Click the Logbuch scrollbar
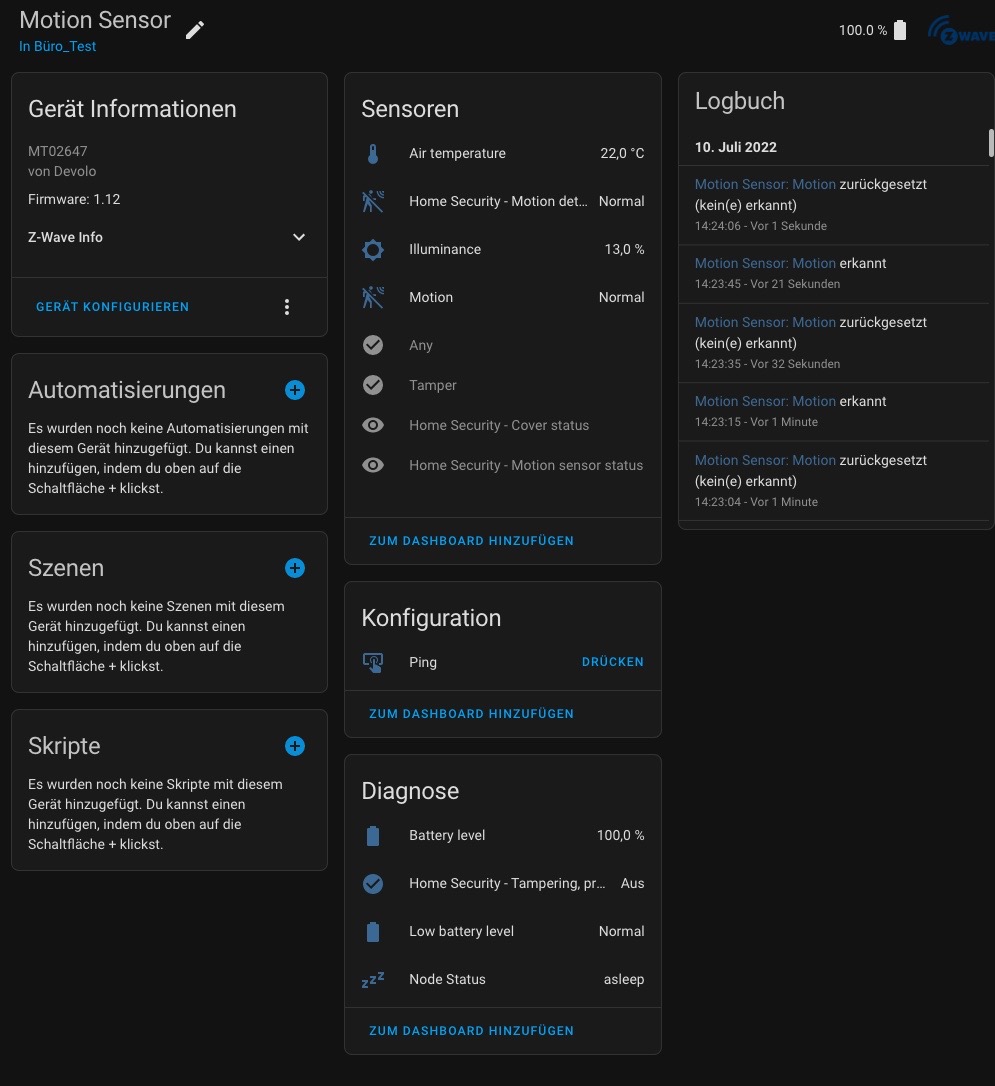995x1086 pixels. point(991,143)
